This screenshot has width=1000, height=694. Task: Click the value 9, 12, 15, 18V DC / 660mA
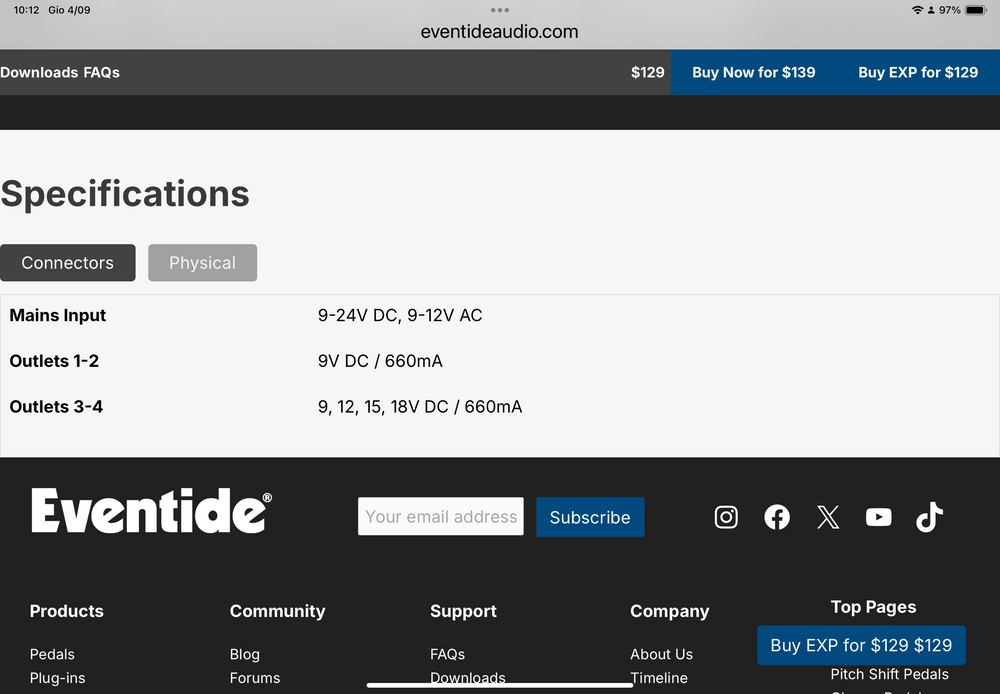point(420,407)
